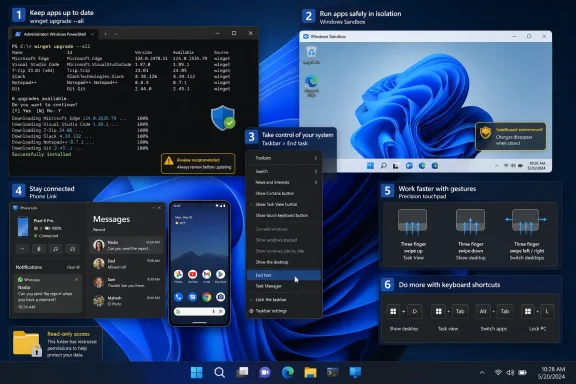This screenshot has width=576, height=384.
Task: Open Dad's Missed call message row
Action: pyautogui.click(x=126, y=263)
